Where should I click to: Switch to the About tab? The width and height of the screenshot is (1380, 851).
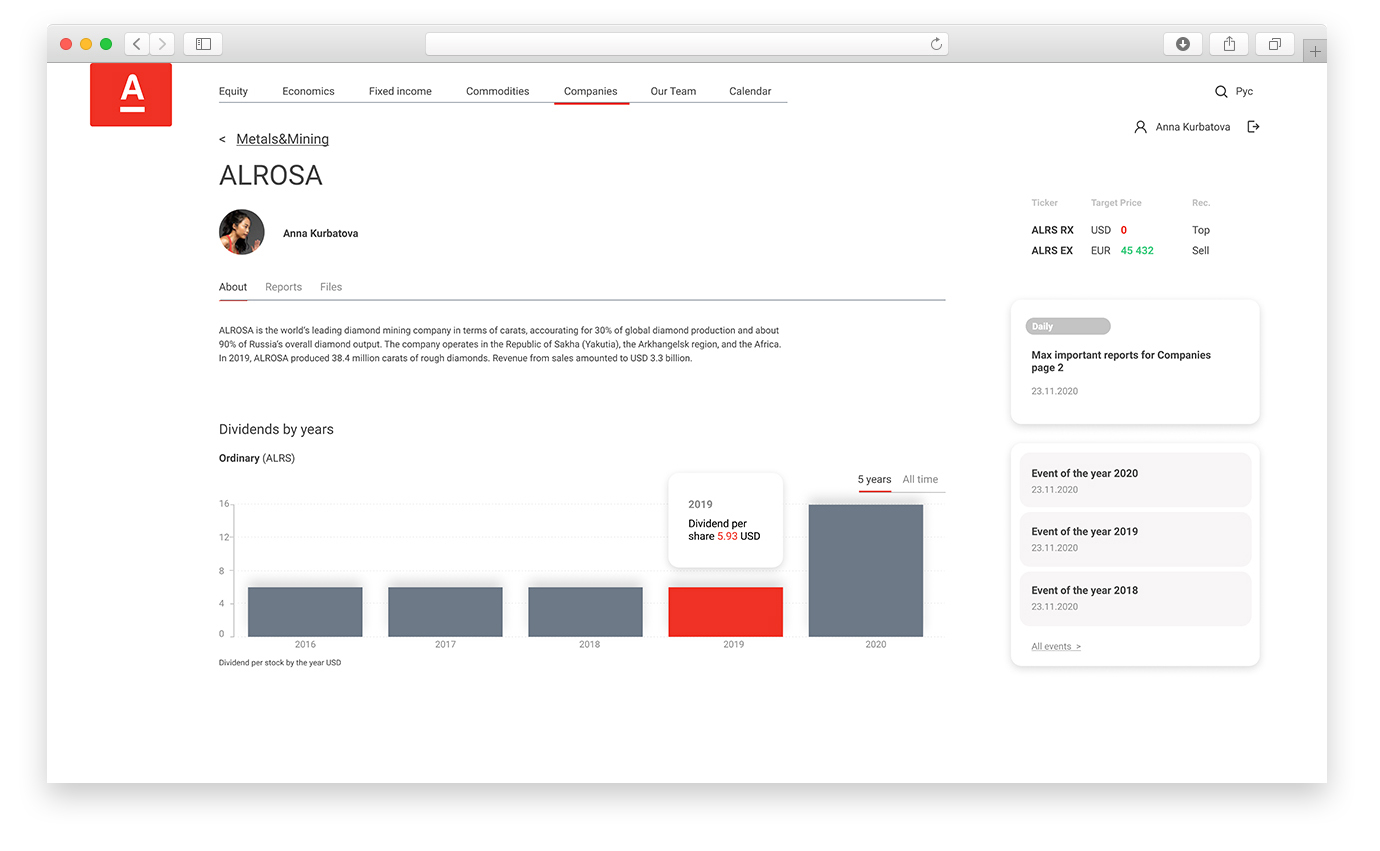pos(233,287)
